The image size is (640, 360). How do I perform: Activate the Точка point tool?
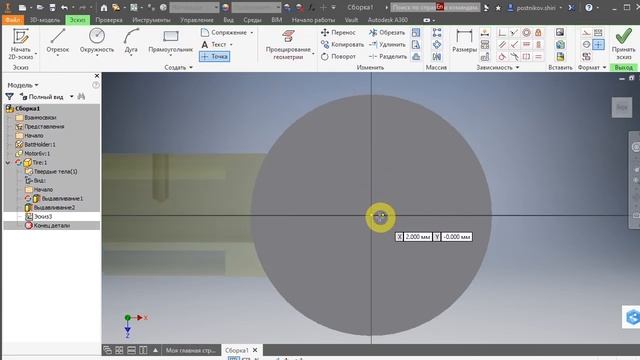coord(215,56)
